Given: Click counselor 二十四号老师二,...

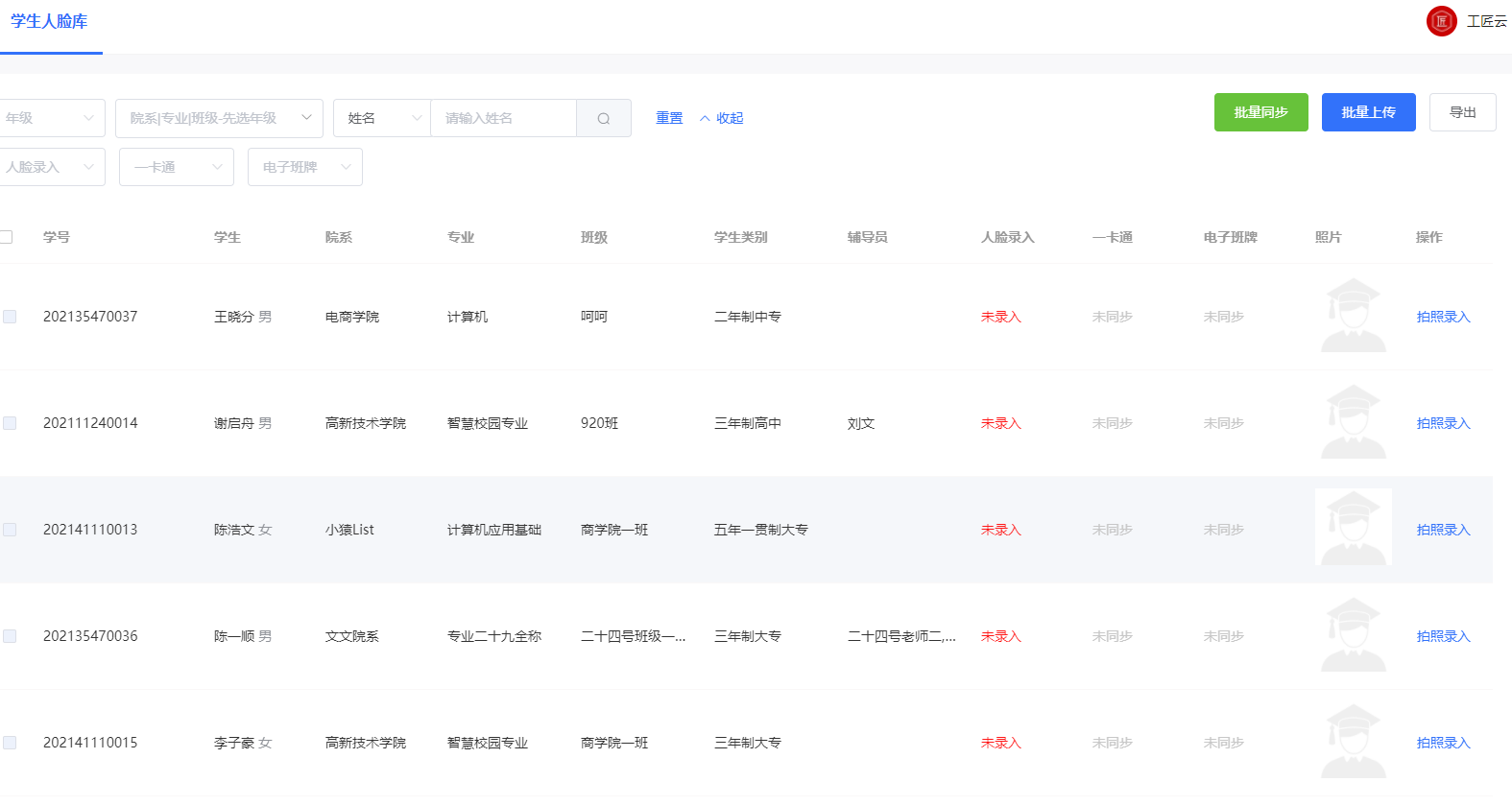Looking at the screenshot, I should 901,636.
